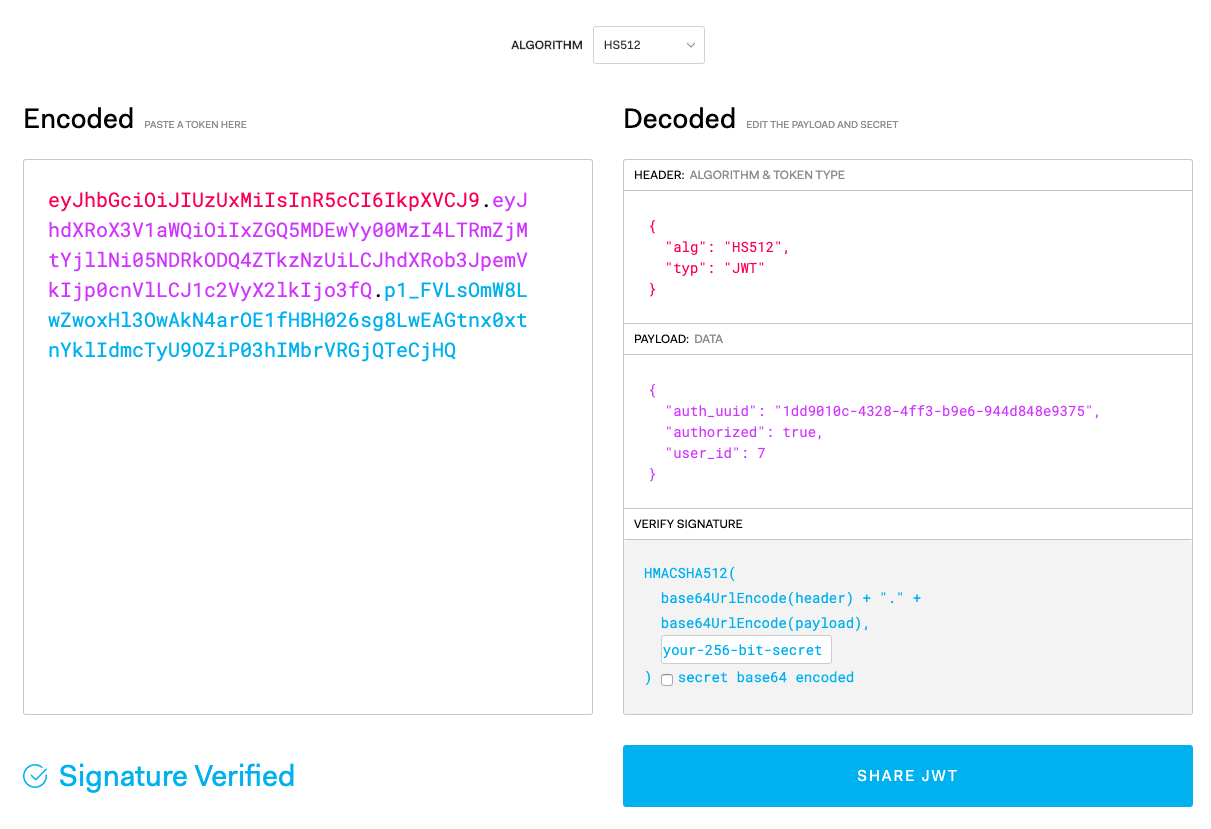Click the chevron on the algorithm selector

click(690, 44)
